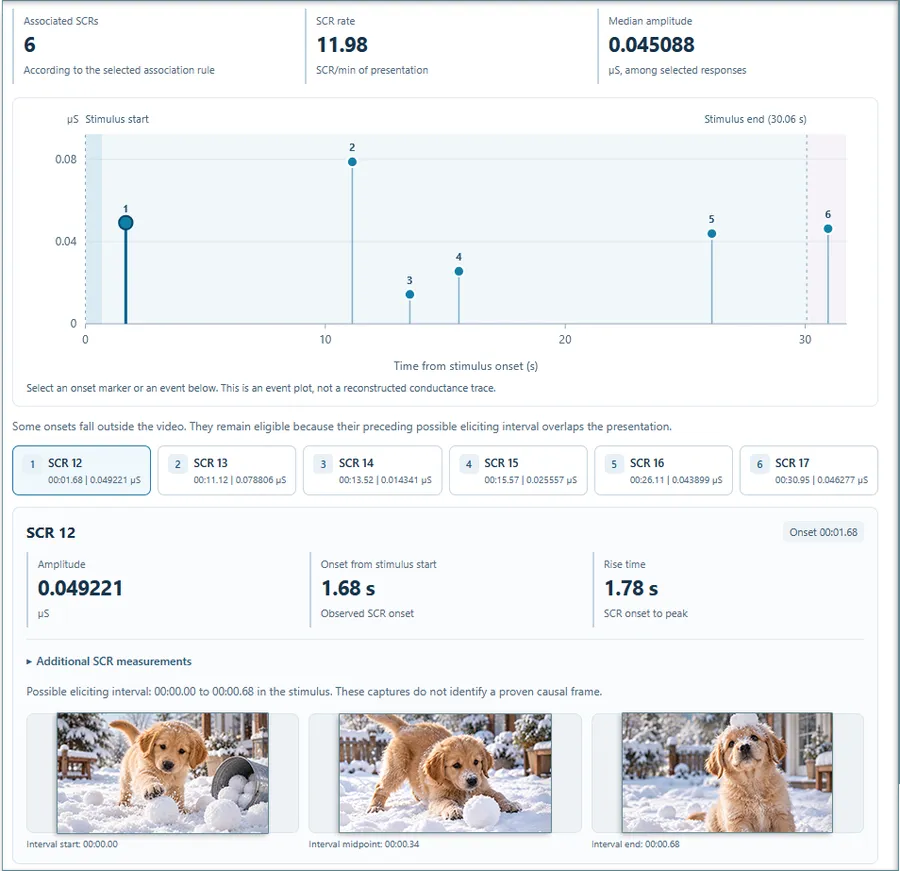Click the onset value 1.68 s
This screenshot has height=871, width=900.
(x=348, y=589)
